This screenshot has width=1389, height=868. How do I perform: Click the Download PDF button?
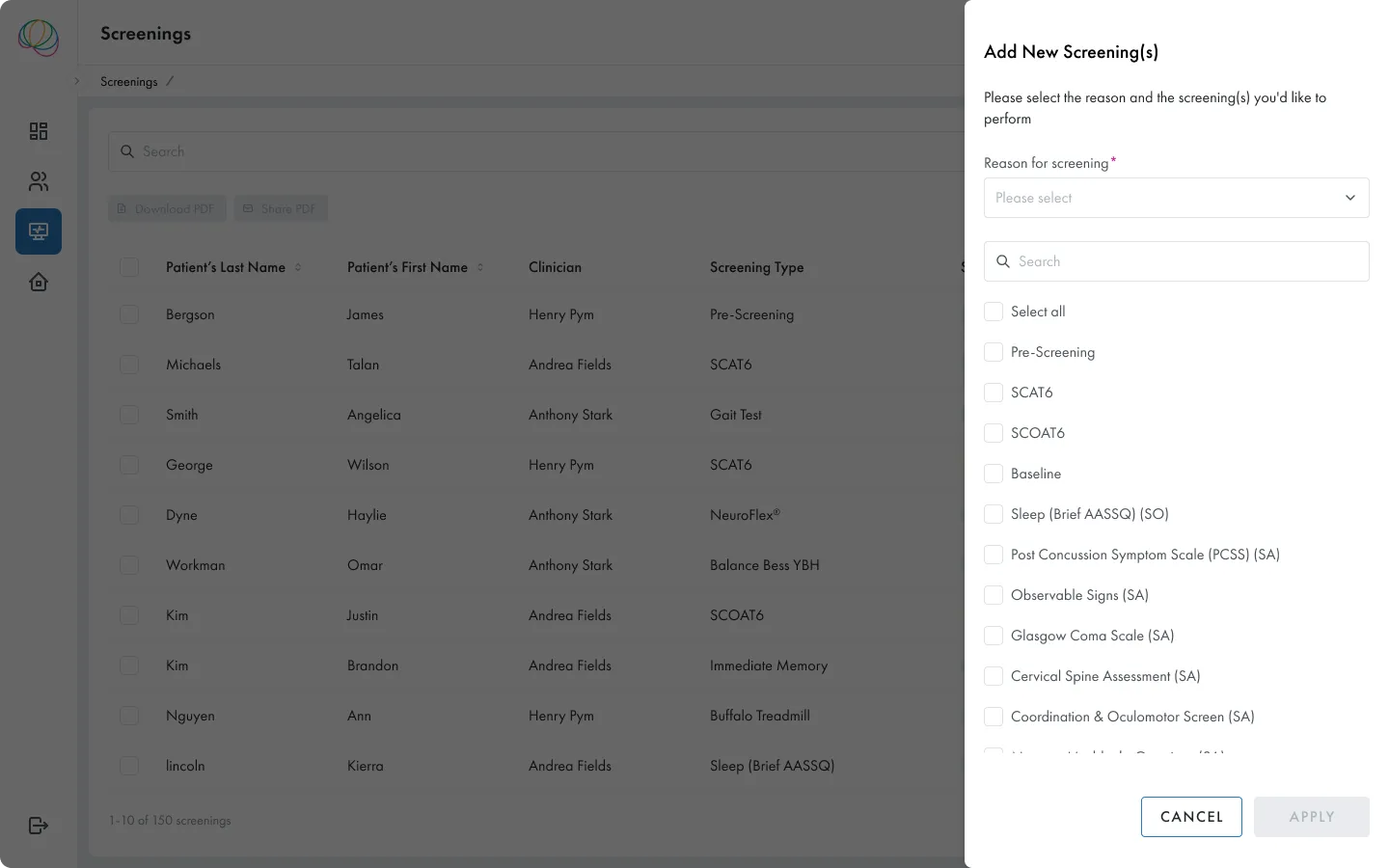[x=167, y=208]
